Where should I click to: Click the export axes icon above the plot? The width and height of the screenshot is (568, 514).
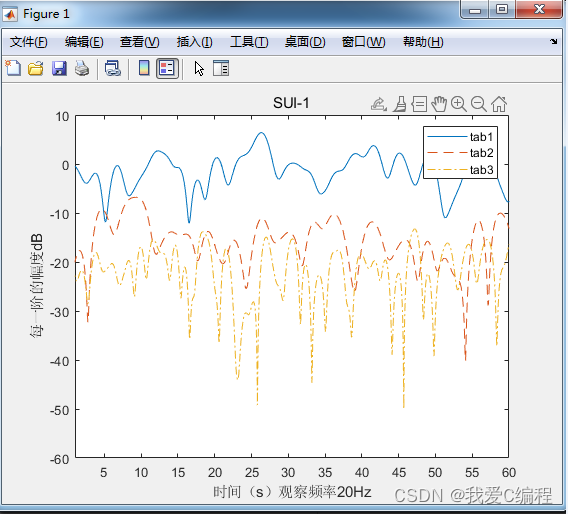point(379,104)
